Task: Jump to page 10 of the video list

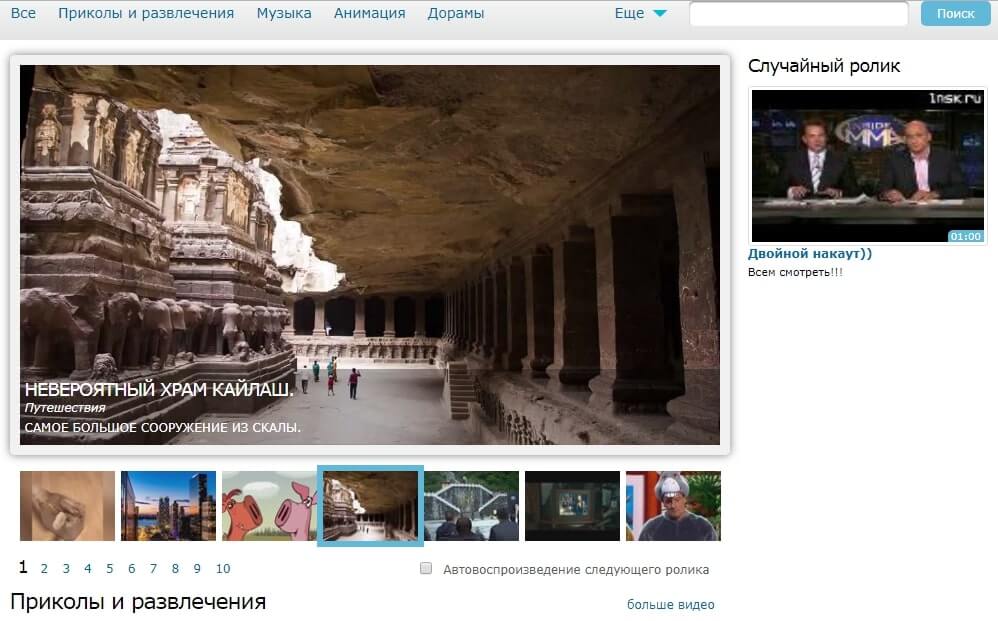Action: (223, 569)
